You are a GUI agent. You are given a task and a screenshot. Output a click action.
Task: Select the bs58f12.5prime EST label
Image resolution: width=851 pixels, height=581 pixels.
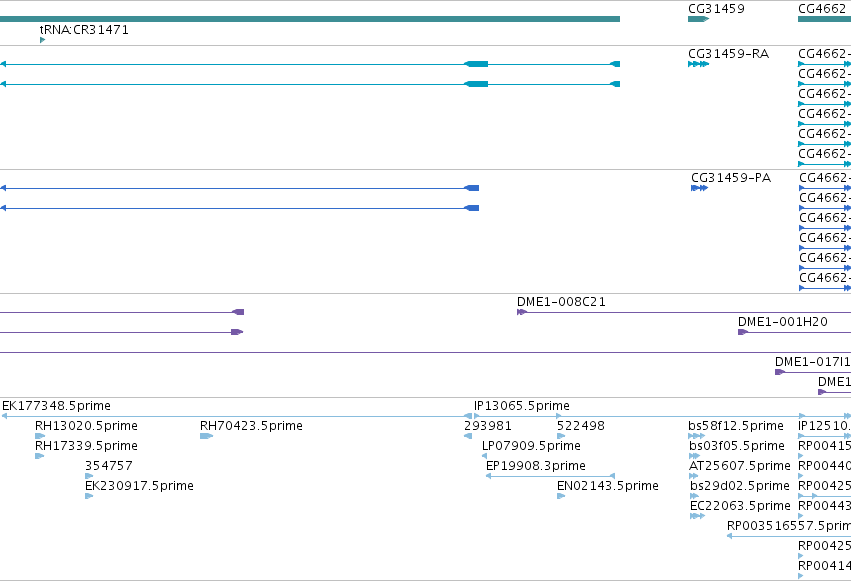(736, 426)
